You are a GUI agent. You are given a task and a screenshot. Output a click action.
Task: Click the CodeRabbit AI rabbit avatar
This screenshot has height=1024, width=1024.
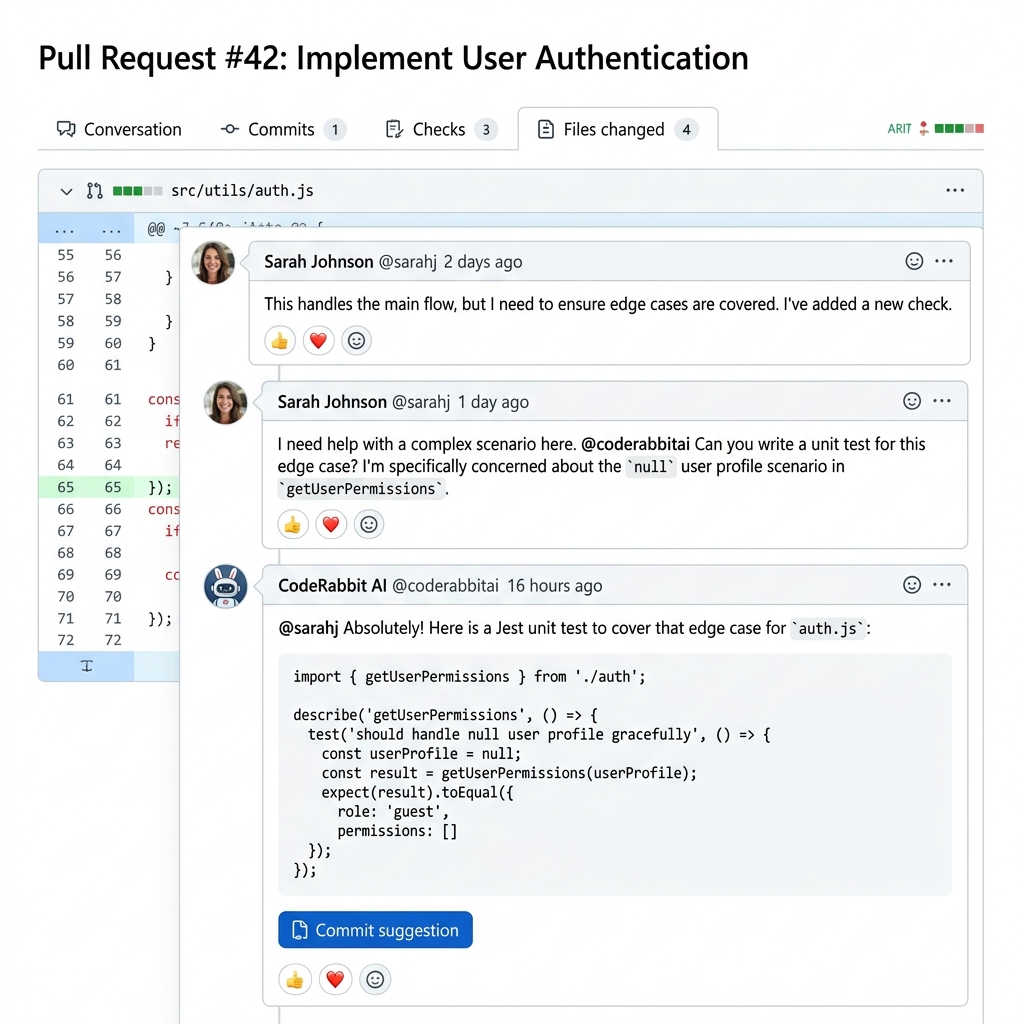point(225,586)
